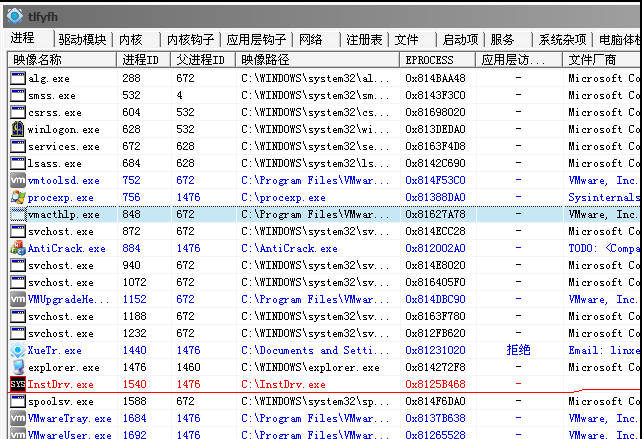This screenshot has width=643, height=439.
Task: Sort by 映像路径 column header
Action: [x=317, y=60]
